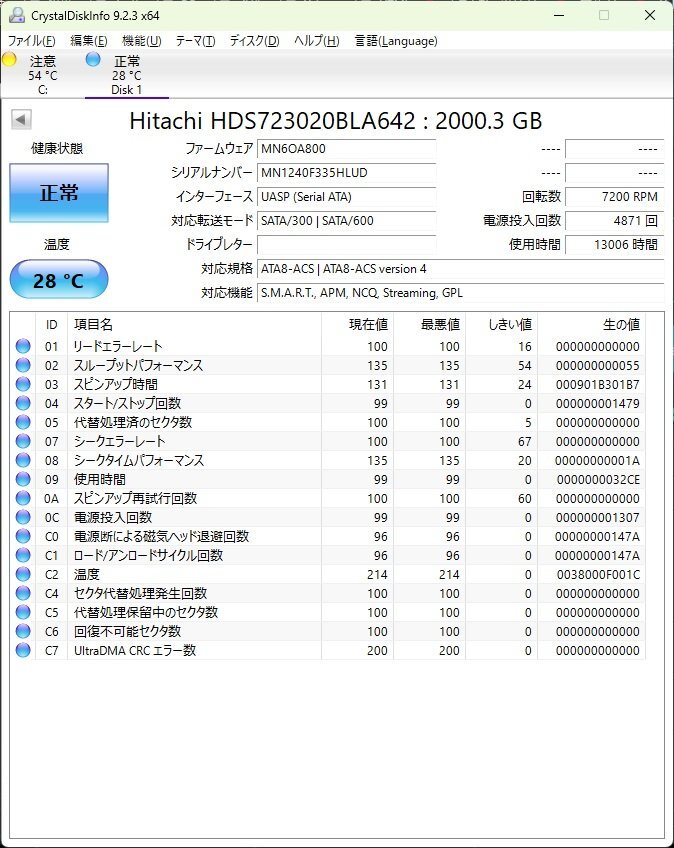Open the ファイル(F) menu
The width and height of the screenshot is (674, 848).
click(31, 41)
